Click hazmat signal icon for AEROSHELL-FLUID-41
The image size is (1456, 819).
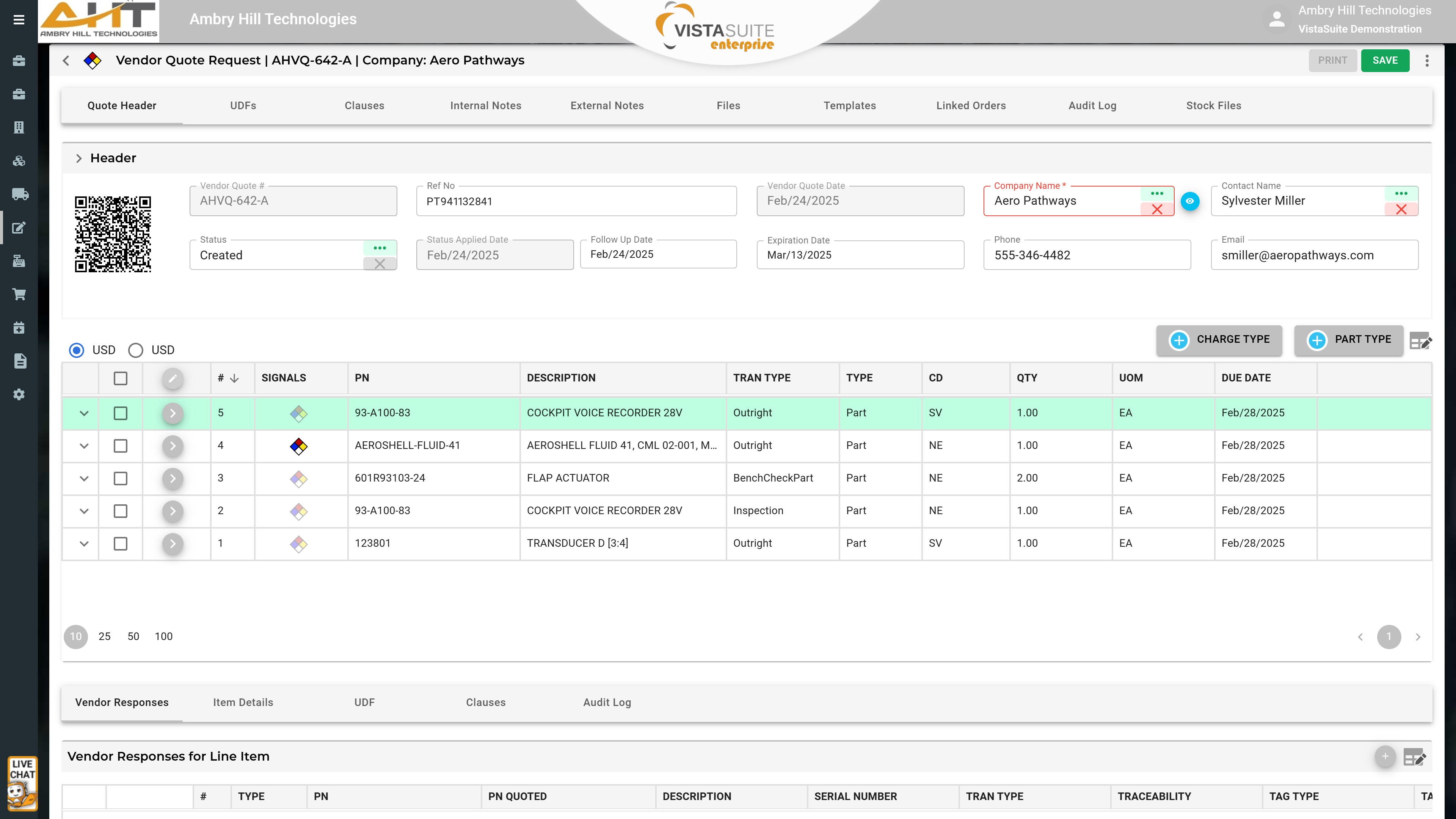coord(298,446)
